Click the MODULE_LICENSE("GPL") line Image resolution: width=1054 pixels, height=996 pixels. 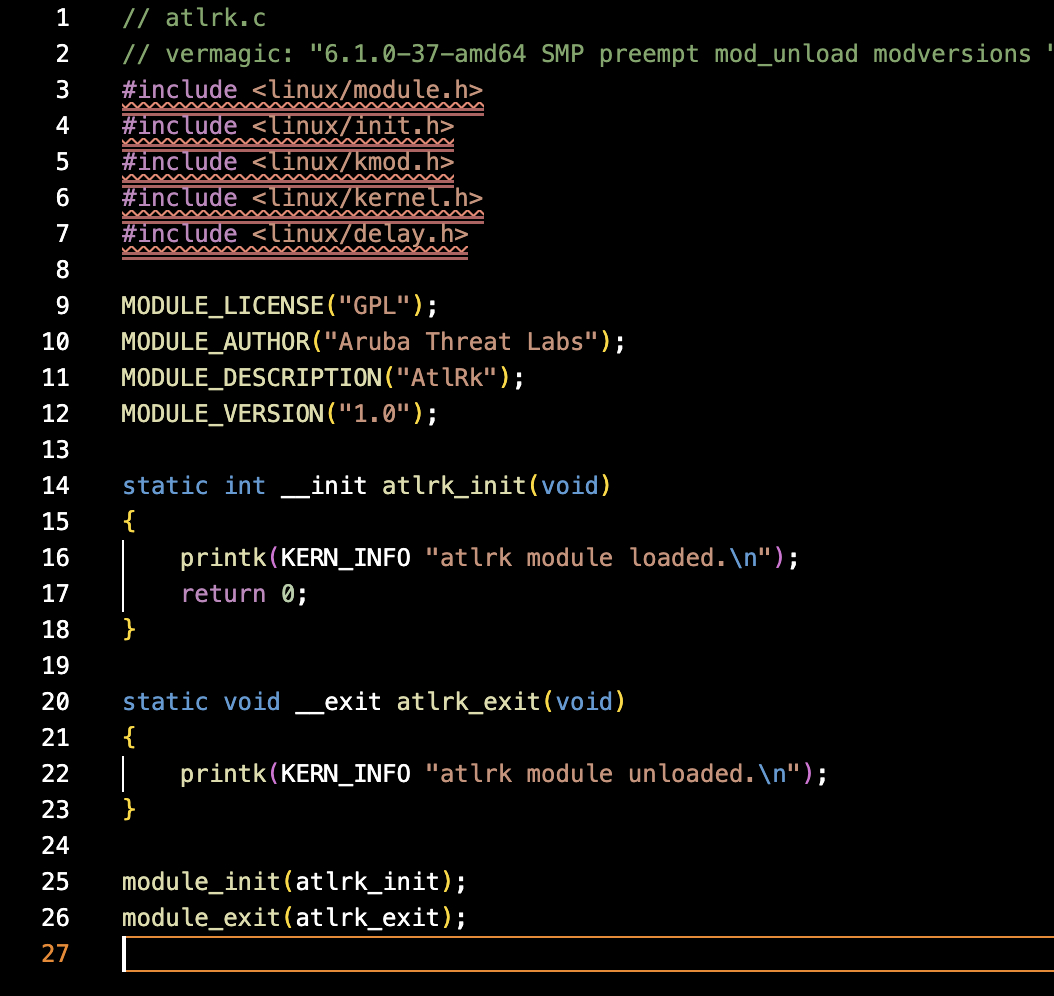pyautogui.click(x=280, y=306)
